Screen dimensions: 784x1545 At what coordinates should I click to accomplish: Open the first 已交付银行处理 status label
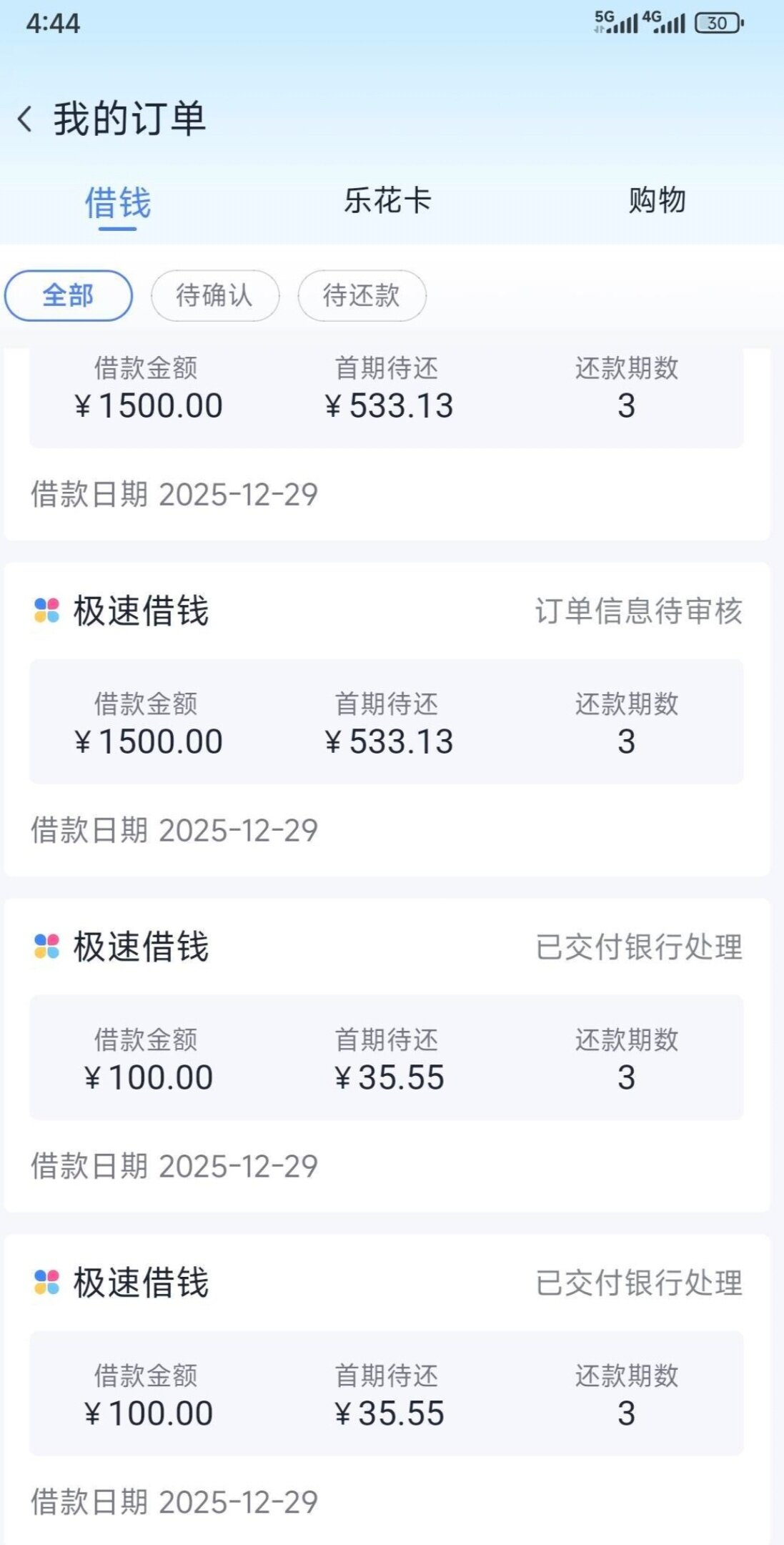tap(638, 947)
